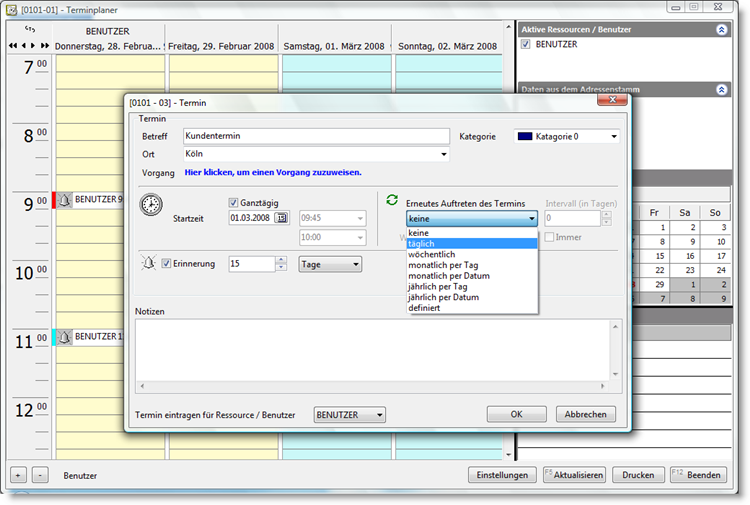This screenshot has width=750, height=505.
Task: Click the clock icon in Termin dialog
Action: 151,205
